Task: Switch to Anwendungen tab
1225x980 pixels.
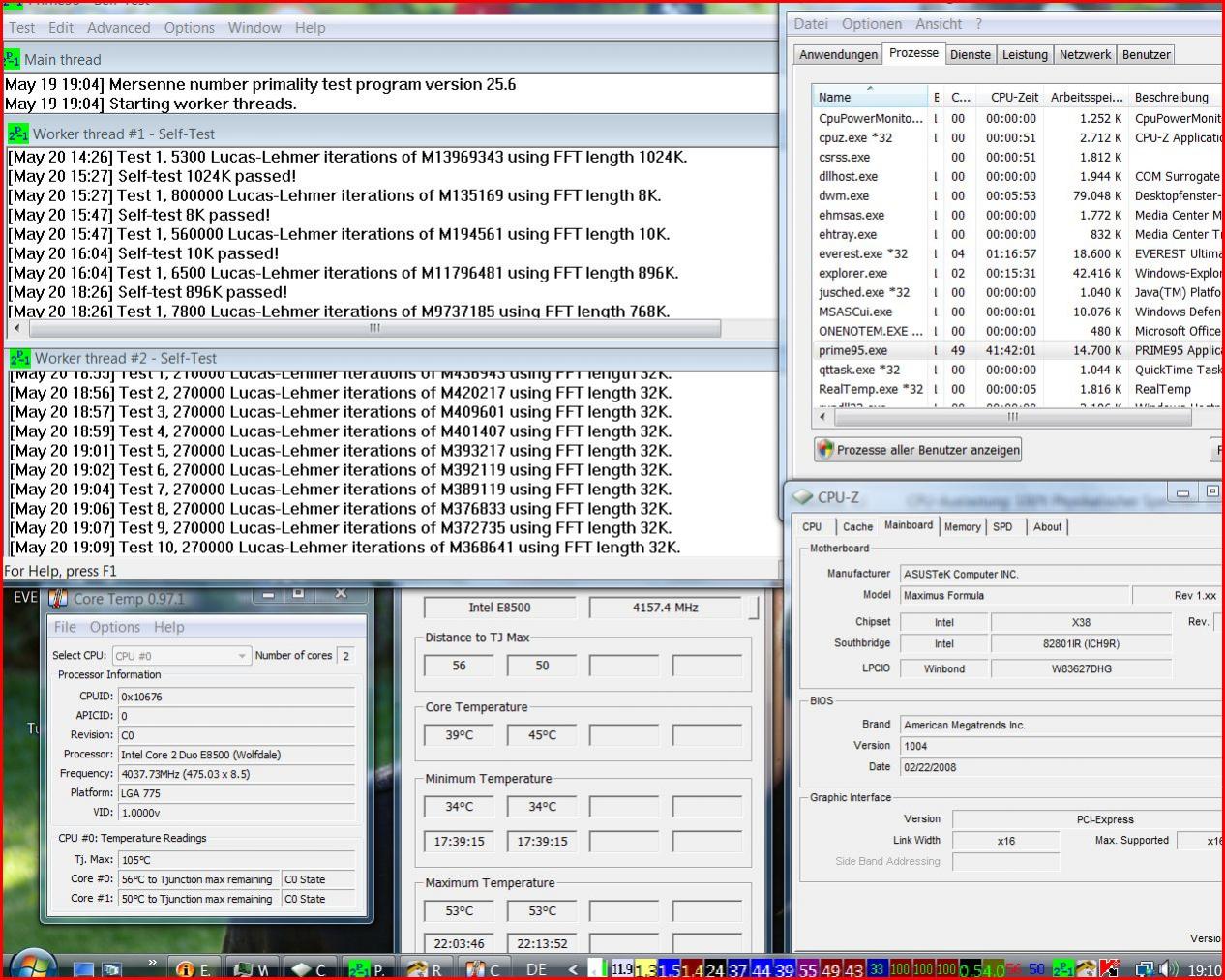Action: pyautogui.click(x=839, y=55)
